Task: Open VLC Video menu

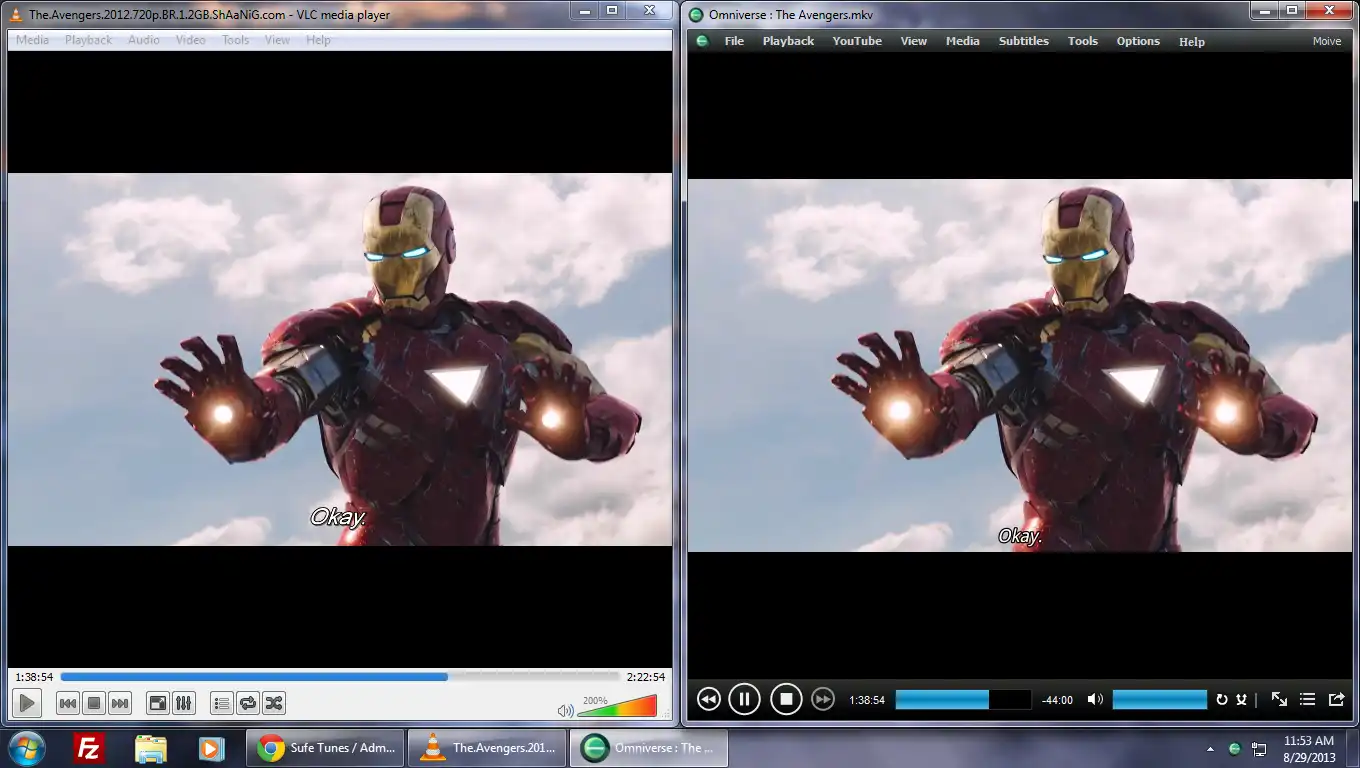Action: point(190,40)
